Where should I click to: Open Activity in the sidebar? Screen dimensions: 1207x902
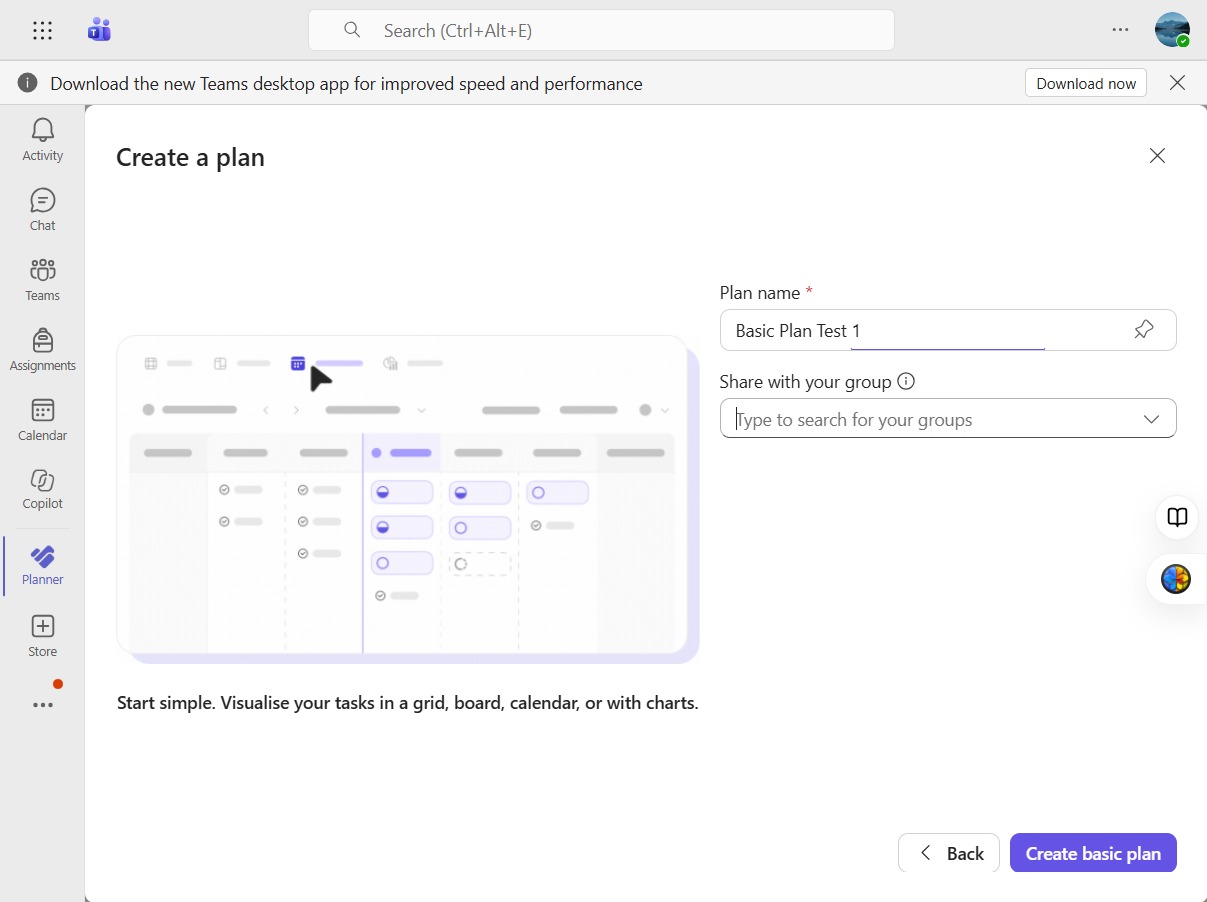point(43,139)
